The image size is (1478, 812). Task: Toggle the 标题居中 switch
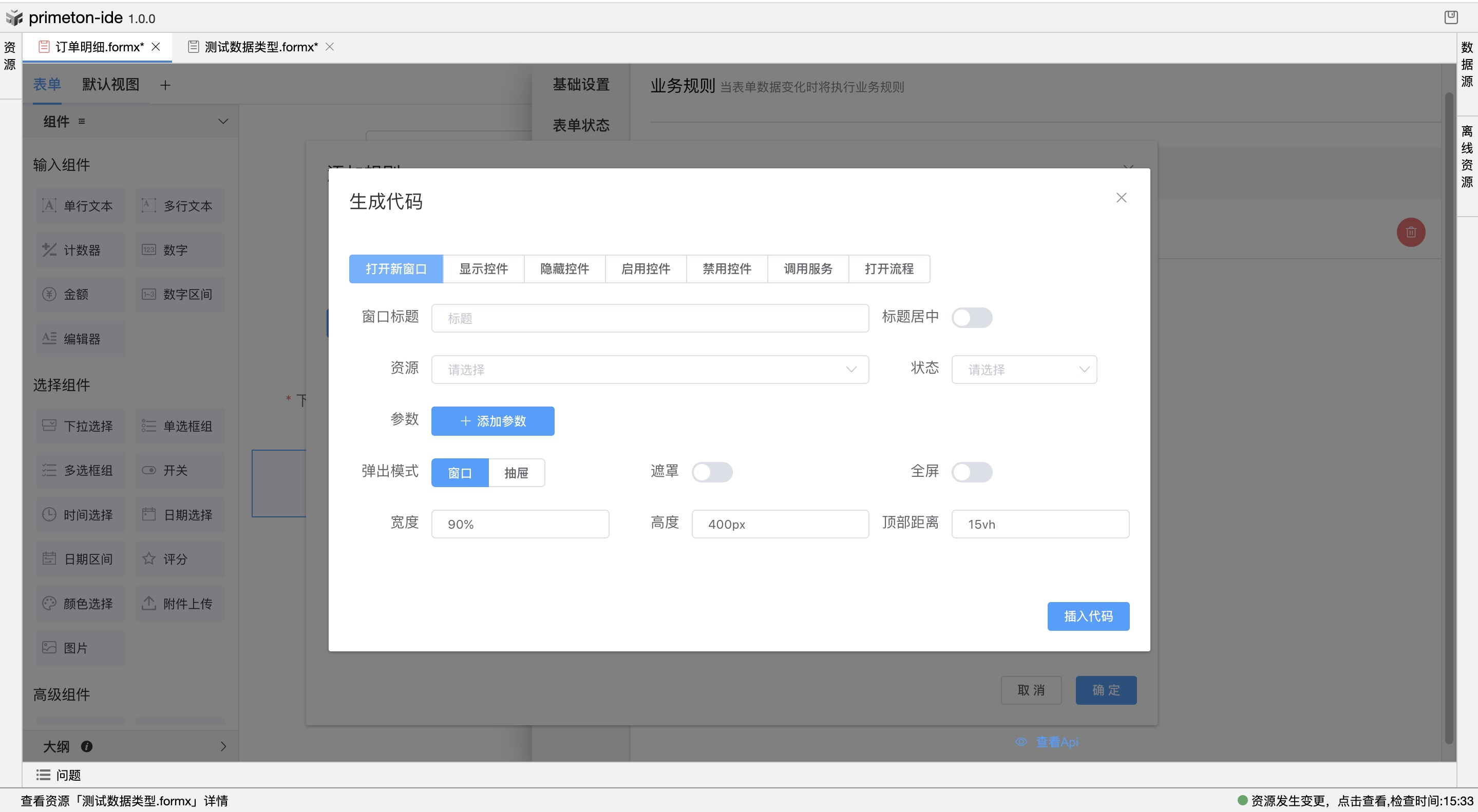tap(971, 318)
